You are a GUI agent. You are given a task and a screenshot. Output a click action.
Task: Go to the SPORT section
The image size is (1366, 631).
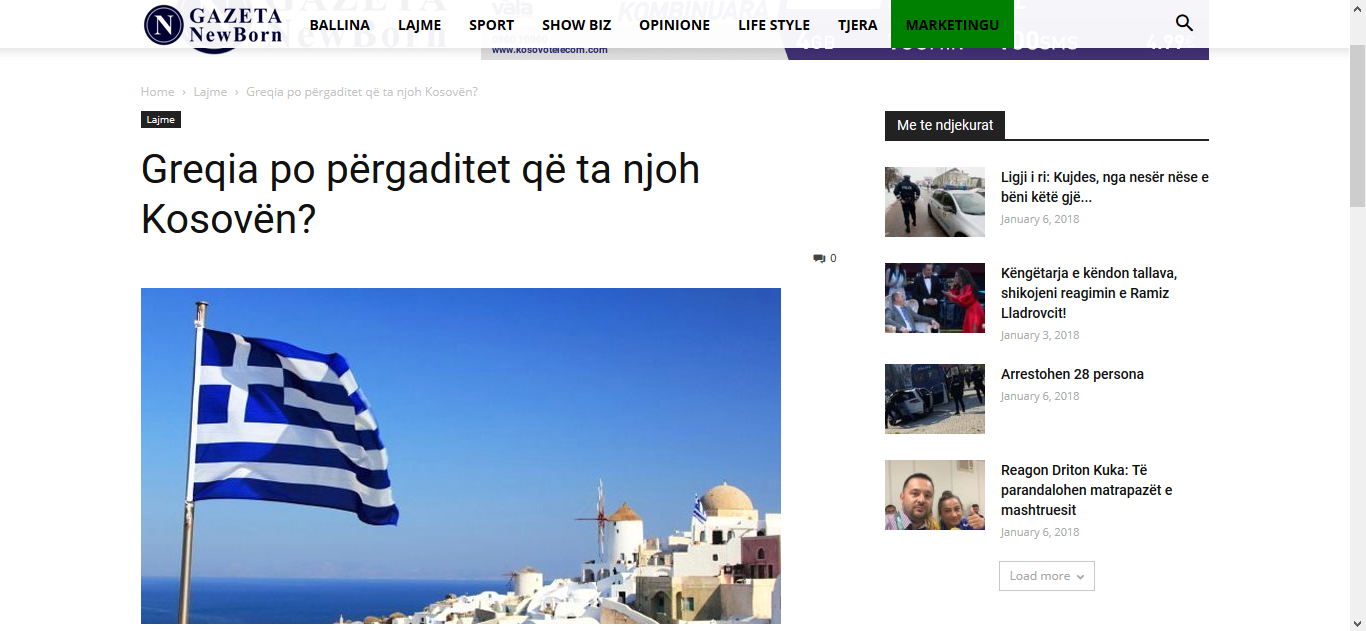click(x=491, y=25)
